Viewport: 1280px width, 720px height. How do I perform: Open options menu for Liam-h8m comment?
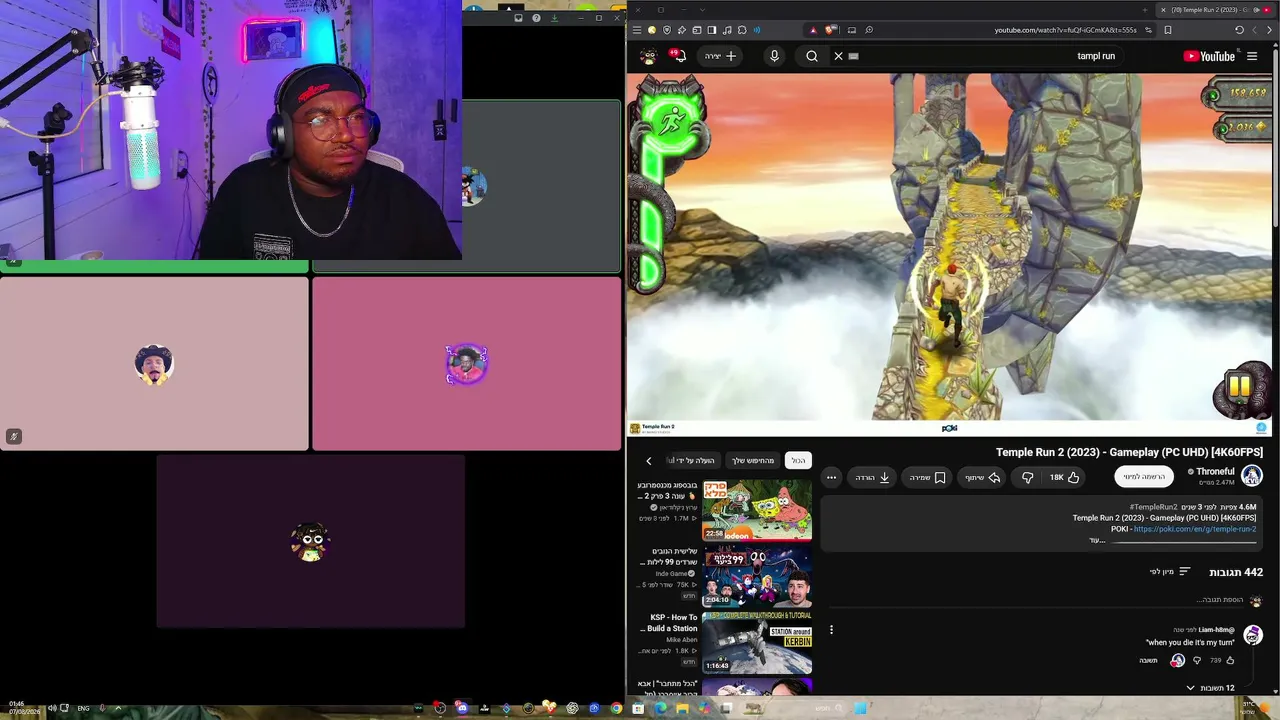click(831, 630)
